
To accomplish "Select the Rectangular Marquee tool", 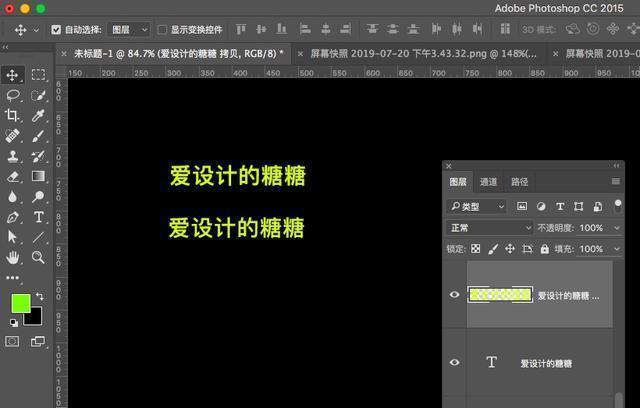I will click(x=38, y=75).
